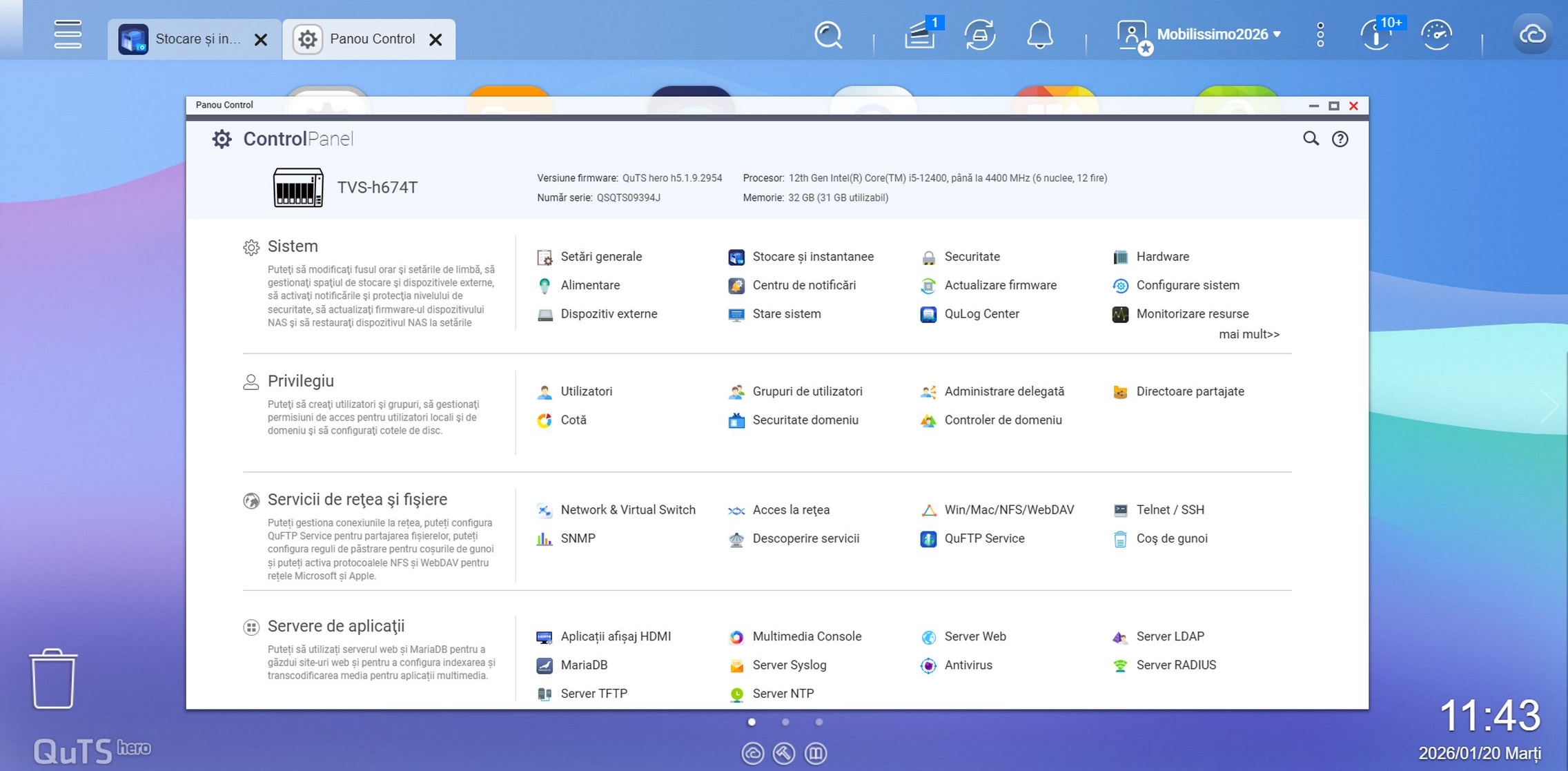Image resolution: width=1568 pixels, height=771 pixels.
Task: Open background tasks icon with badge
Action: click(921, 35)
